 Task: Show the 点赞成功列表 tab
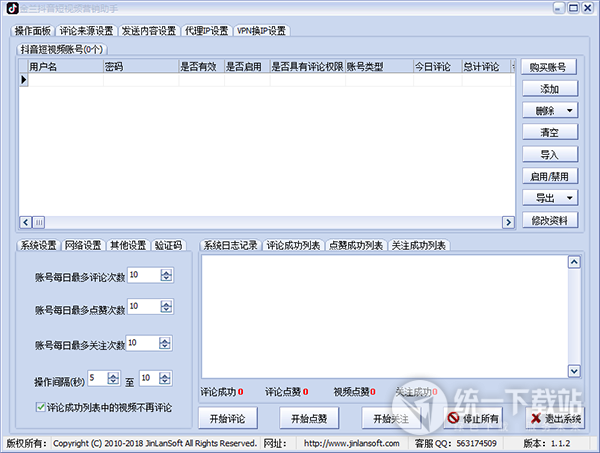(x=357, y=245)
